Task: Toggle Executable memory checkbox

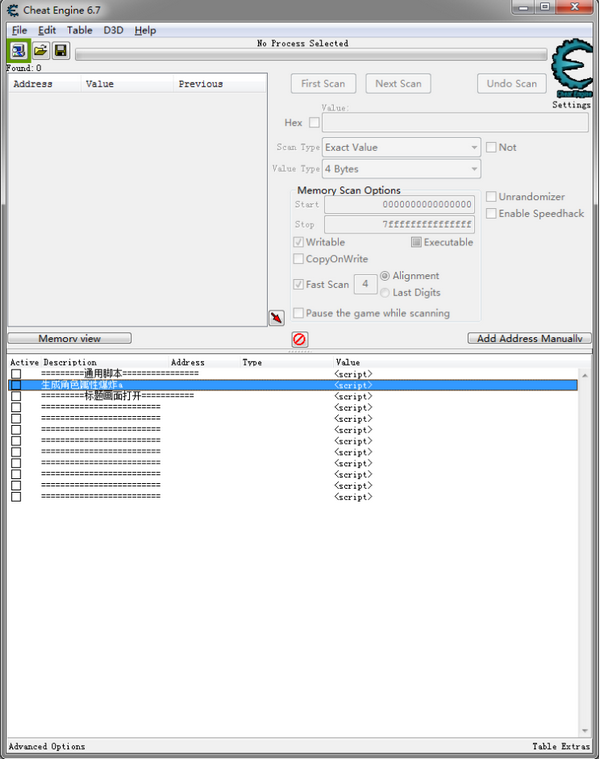Action: (416, 242)
